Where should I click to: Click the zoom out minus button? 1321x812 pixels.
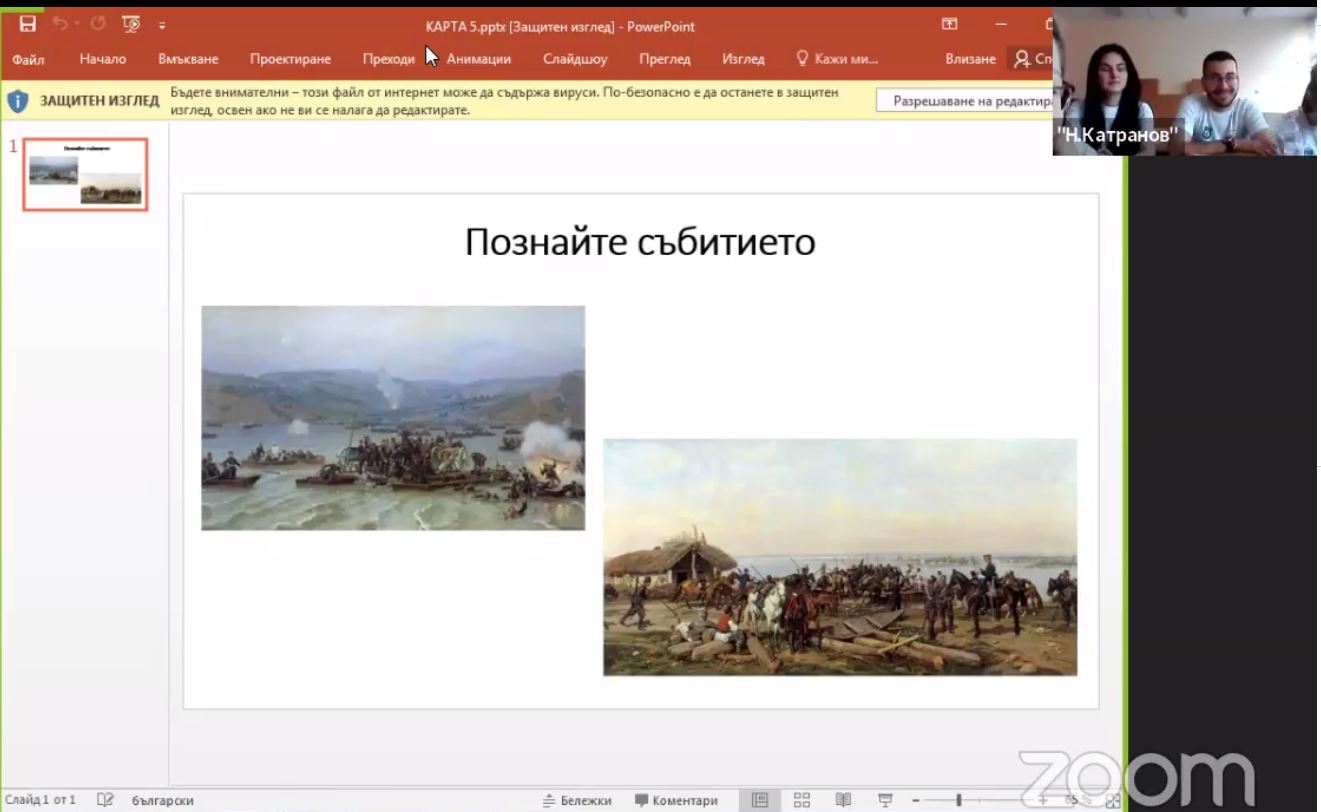tap(915, 801)
